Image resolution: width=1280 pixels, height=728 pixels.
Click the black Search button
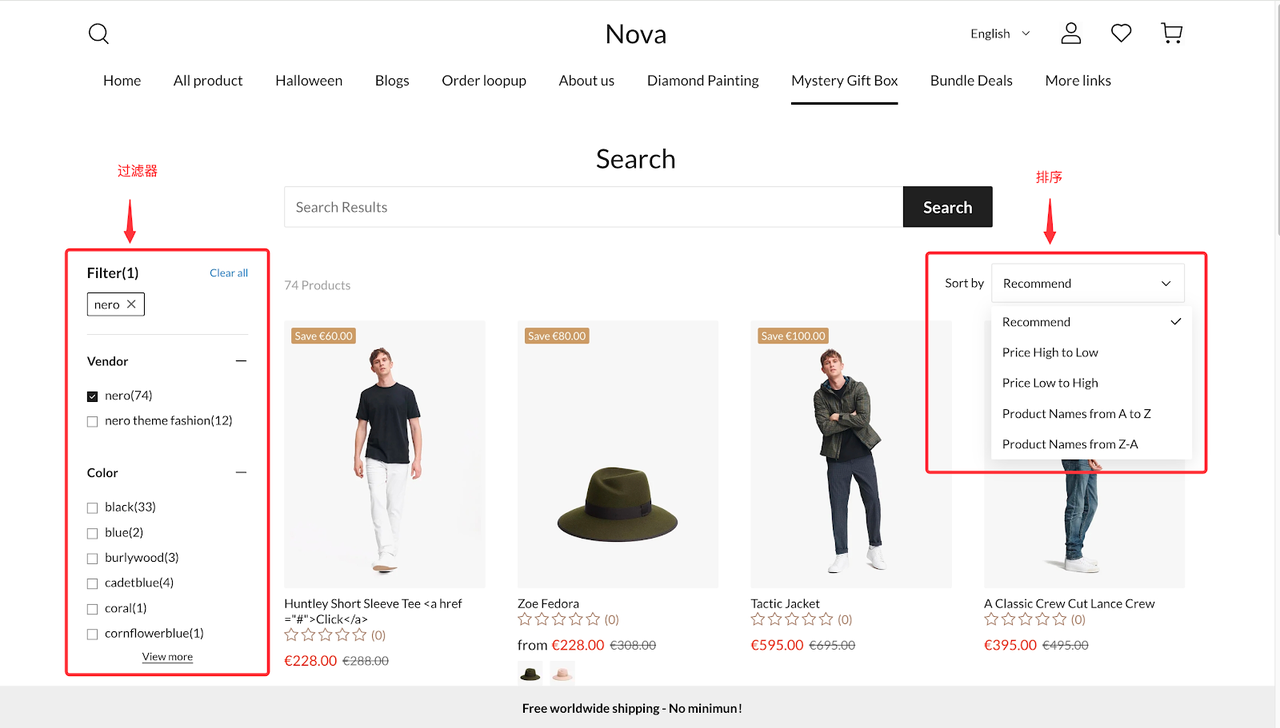(947, 207)
